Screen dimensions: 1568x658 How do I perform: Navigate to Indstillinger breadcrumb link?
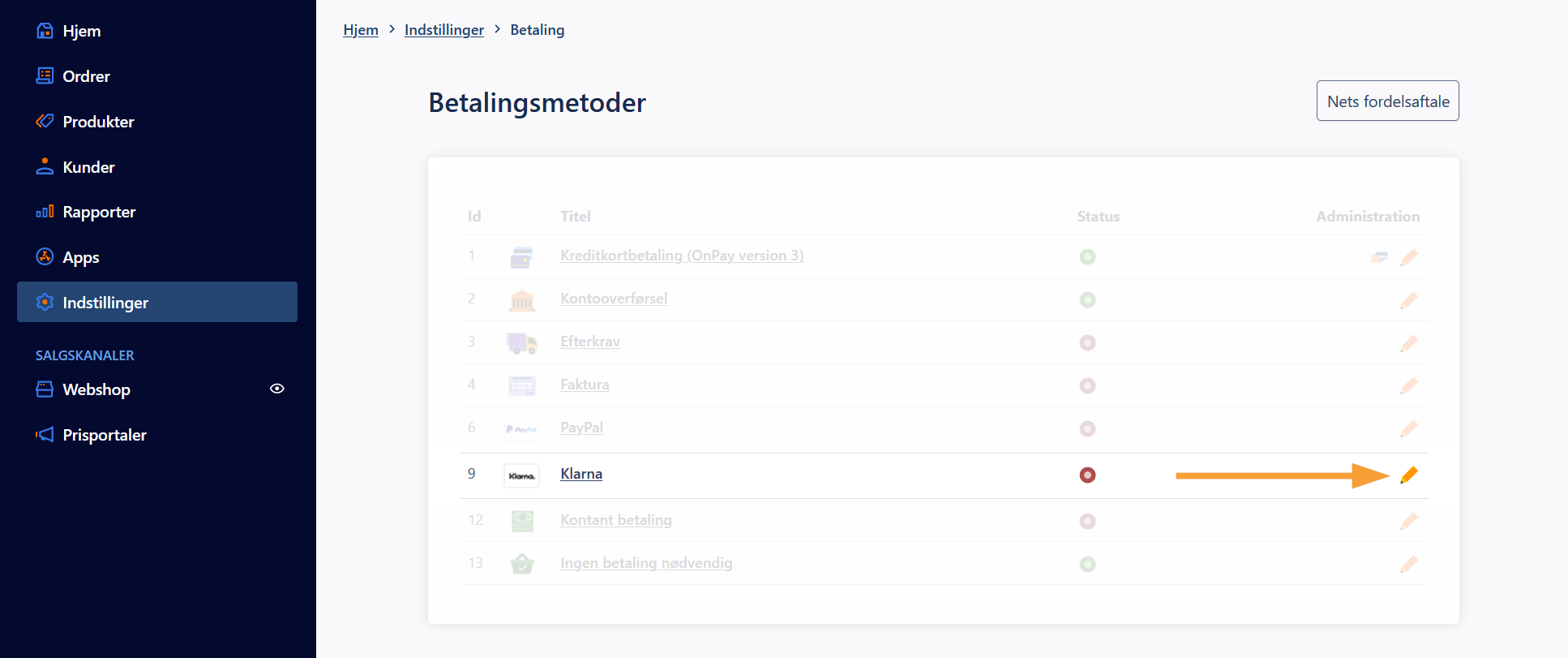tap(443, 30)
